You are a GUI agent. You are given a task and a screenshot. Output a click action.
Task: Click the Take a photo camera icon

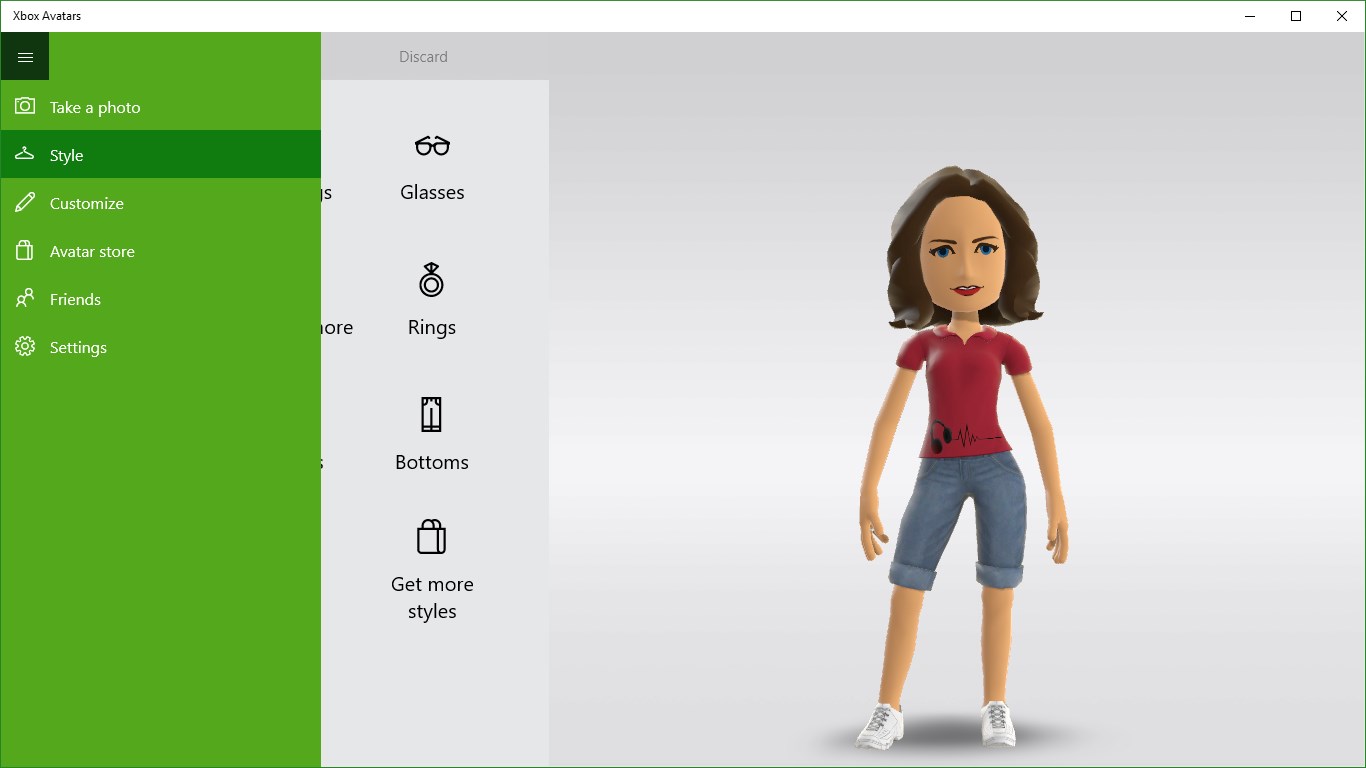(x=22, y=107)
